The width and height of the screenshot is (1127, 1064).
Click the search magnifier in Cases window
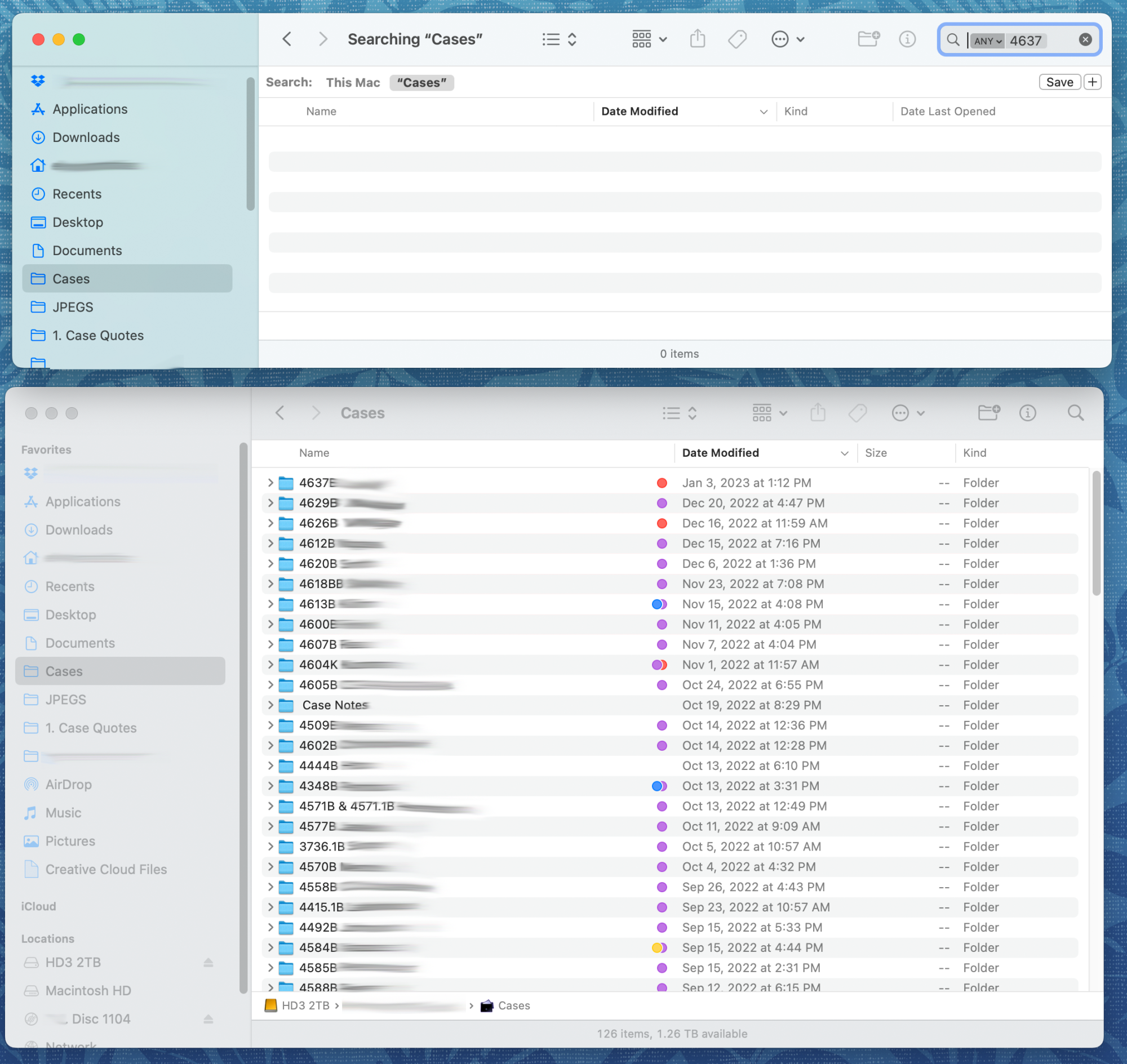pos(1075,413)
